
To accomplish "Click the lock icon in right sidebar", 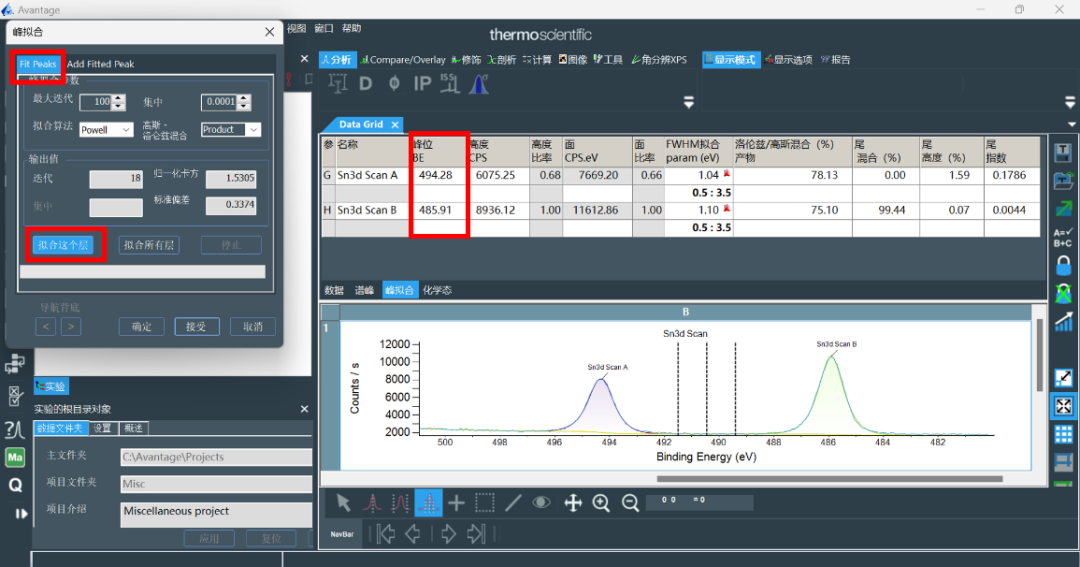I will [x=1064, y=266].
